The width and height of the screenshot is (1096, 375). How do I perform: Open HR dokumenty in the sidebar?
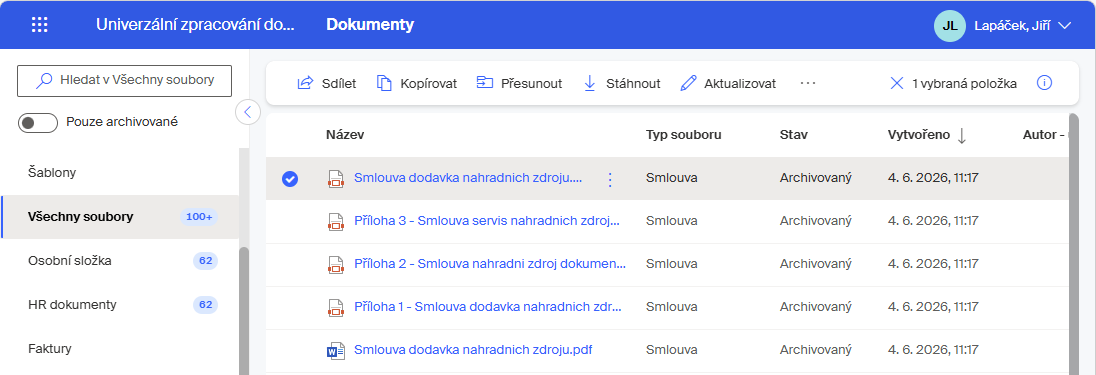[x=72, y=304]
